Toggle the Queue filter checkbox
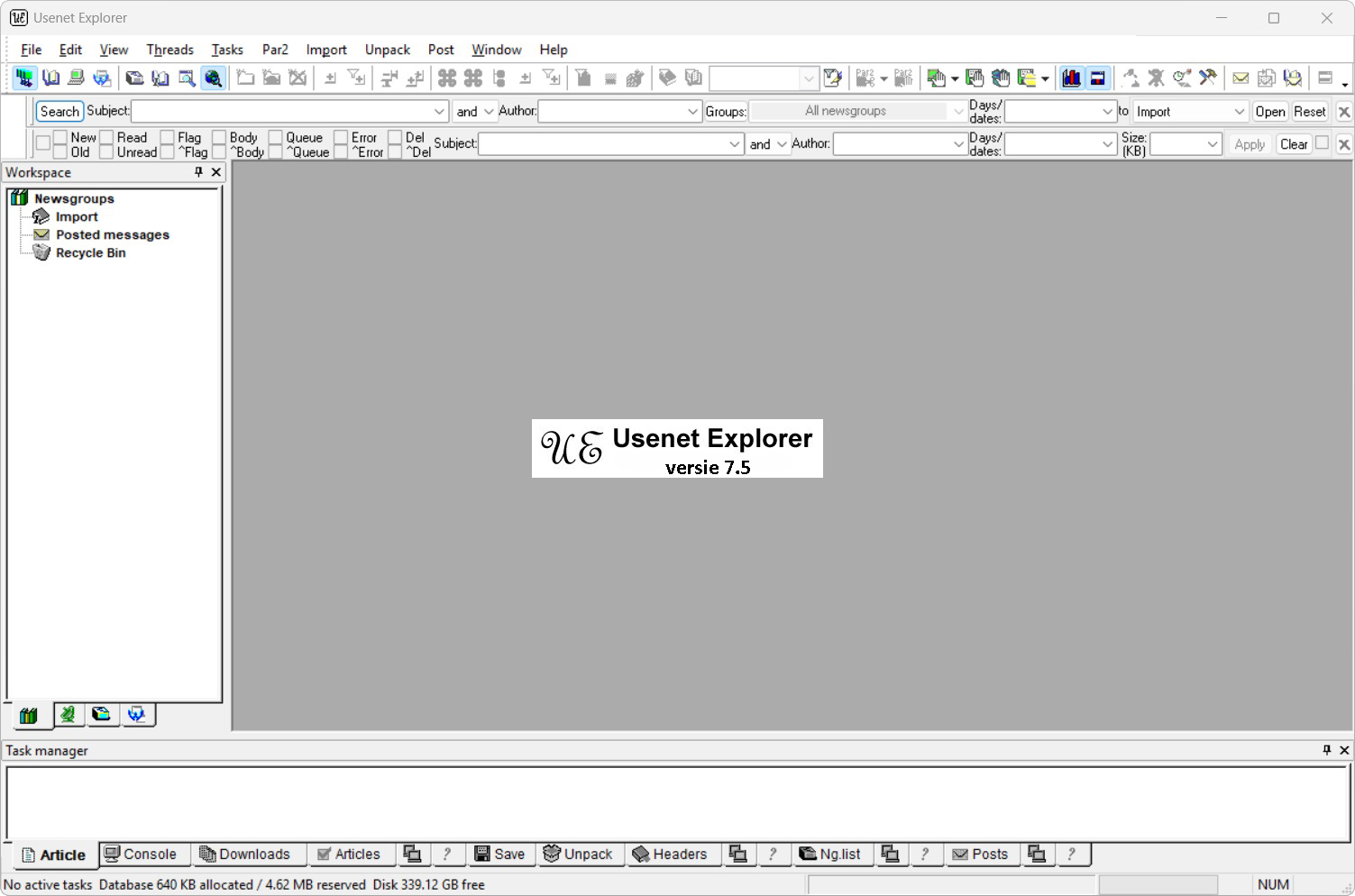1355x896 pixels. click(276, 137)
